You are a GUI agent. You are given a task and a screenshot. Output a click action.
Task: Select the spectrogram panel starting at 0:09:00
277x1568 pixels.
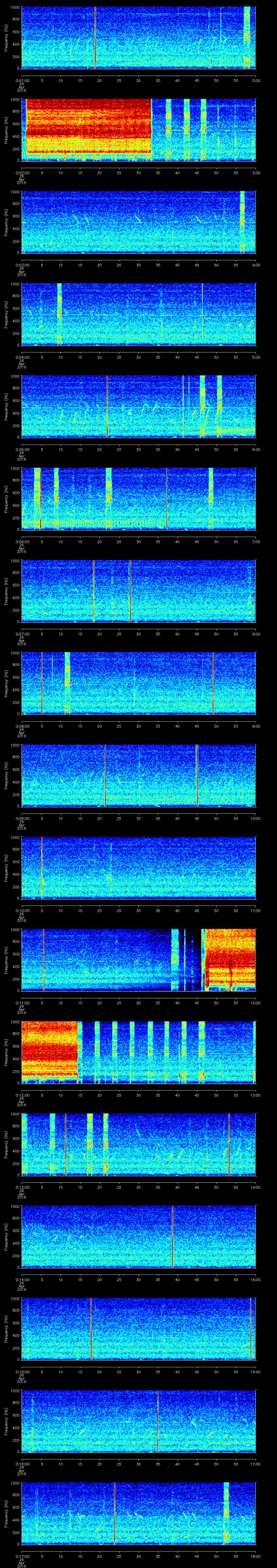click(139, 775)
